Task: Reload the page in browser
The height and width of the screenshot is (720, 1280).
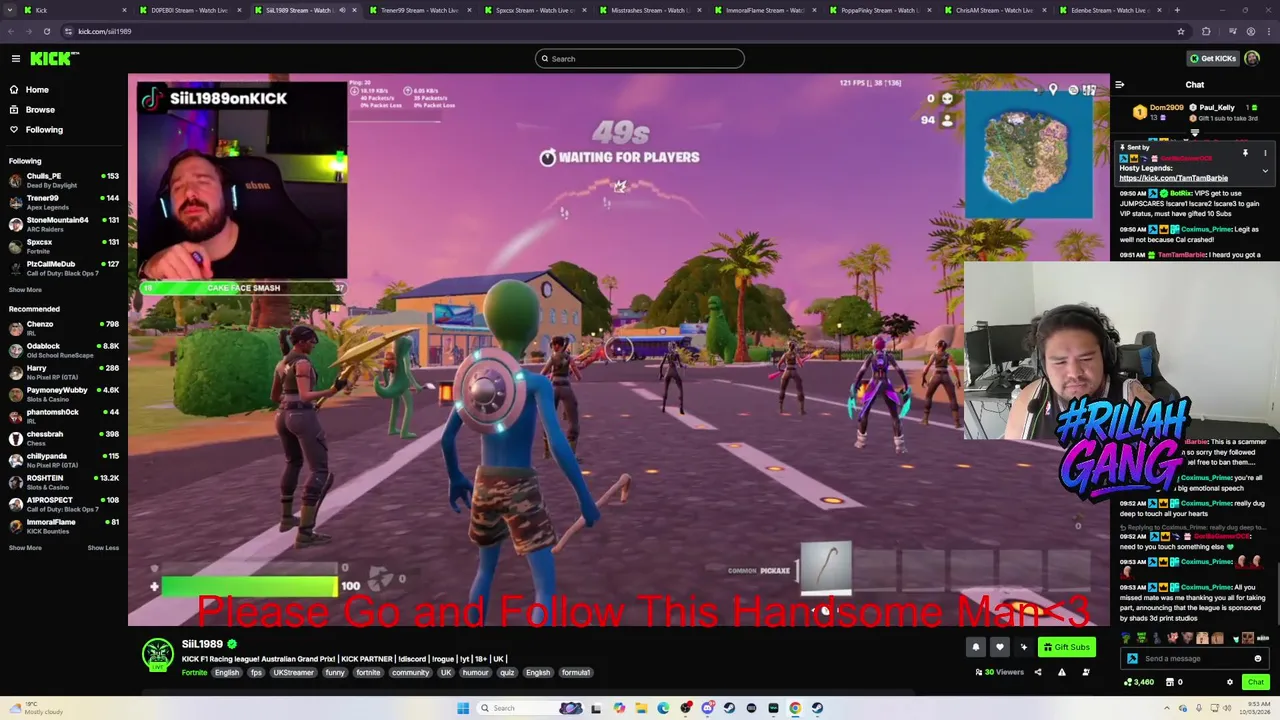Action: (x=46, y=31)
